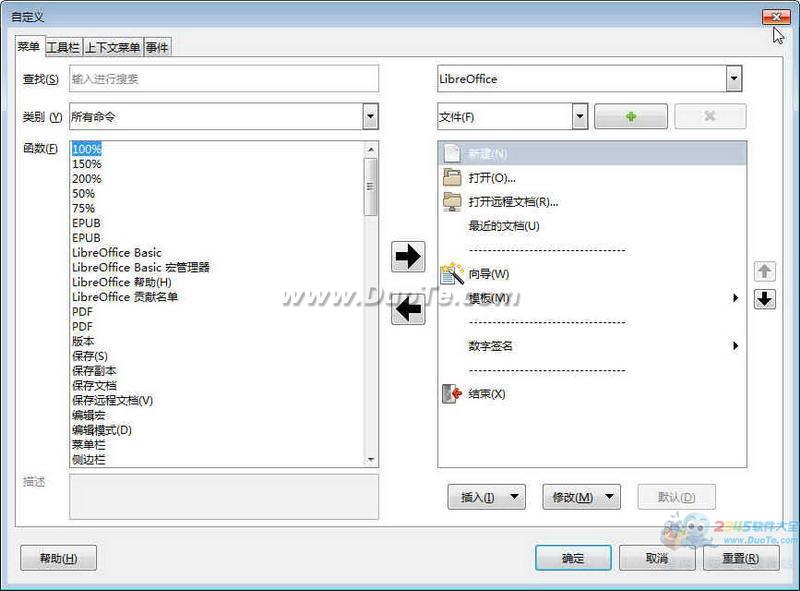This screenshot has width=800, height=591.
Task: Open the 修改(M) dropdown button
Action: click(x=581, y=497)
